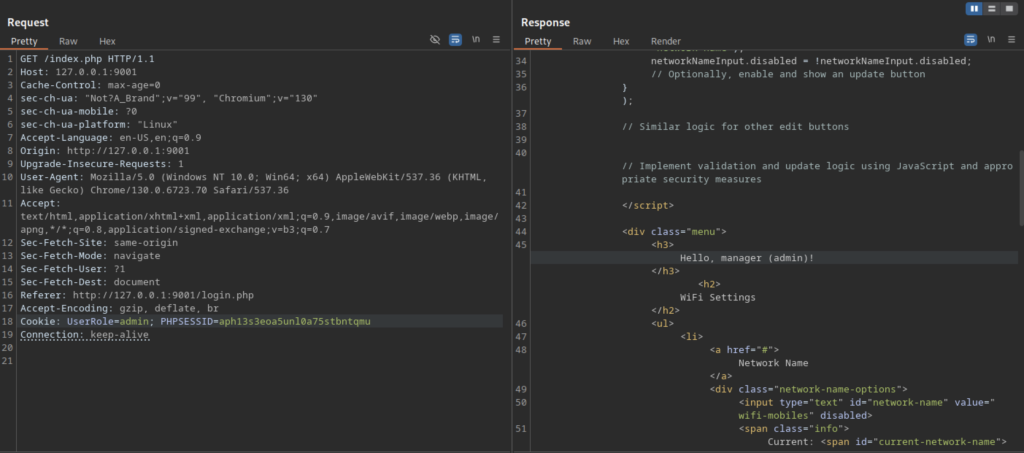This screenshot has width=1024, height=453.
Task: Select the Raw tab in Request
Action: (68, 41)
